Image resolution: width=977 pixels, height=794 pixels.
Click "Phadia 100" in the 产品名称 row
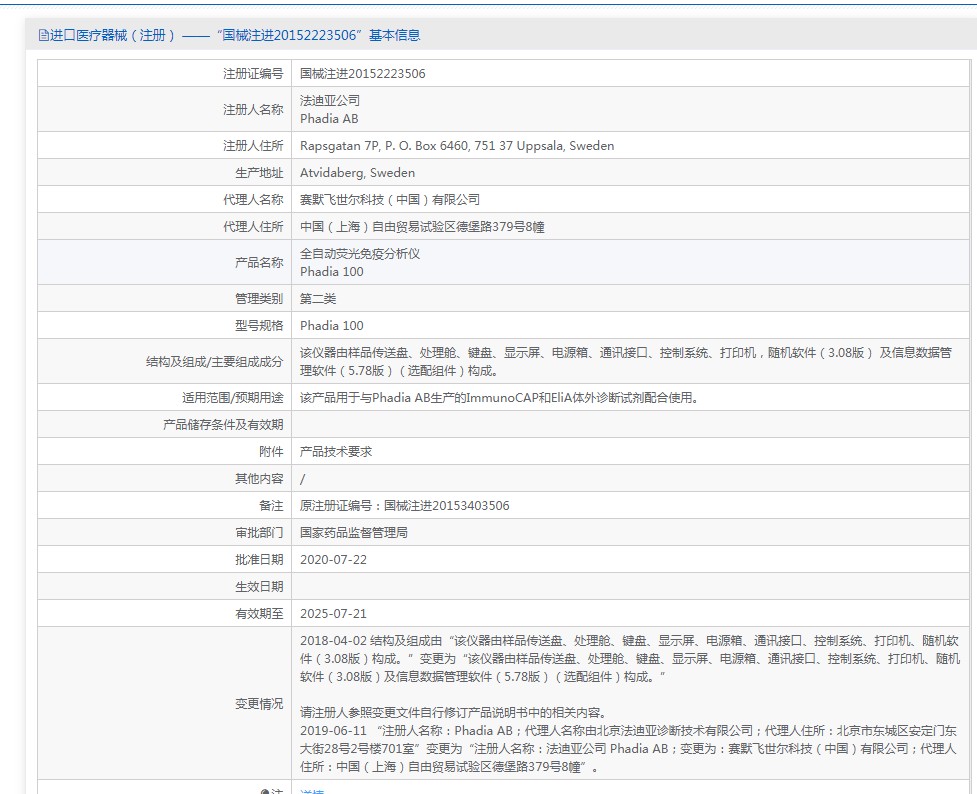[x=331, y=272]
